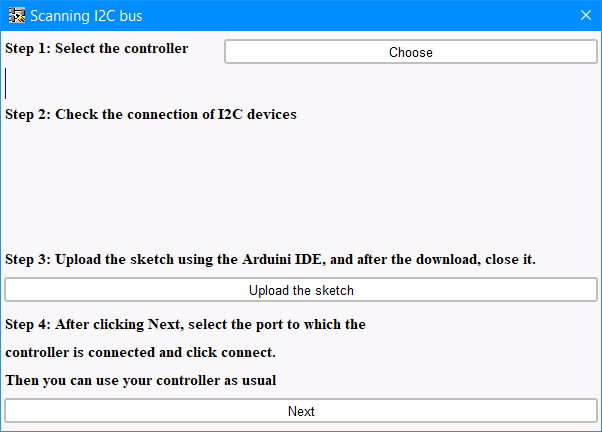
Task: Click the 'I2C devices' text in Step 2
Action: 257,114
